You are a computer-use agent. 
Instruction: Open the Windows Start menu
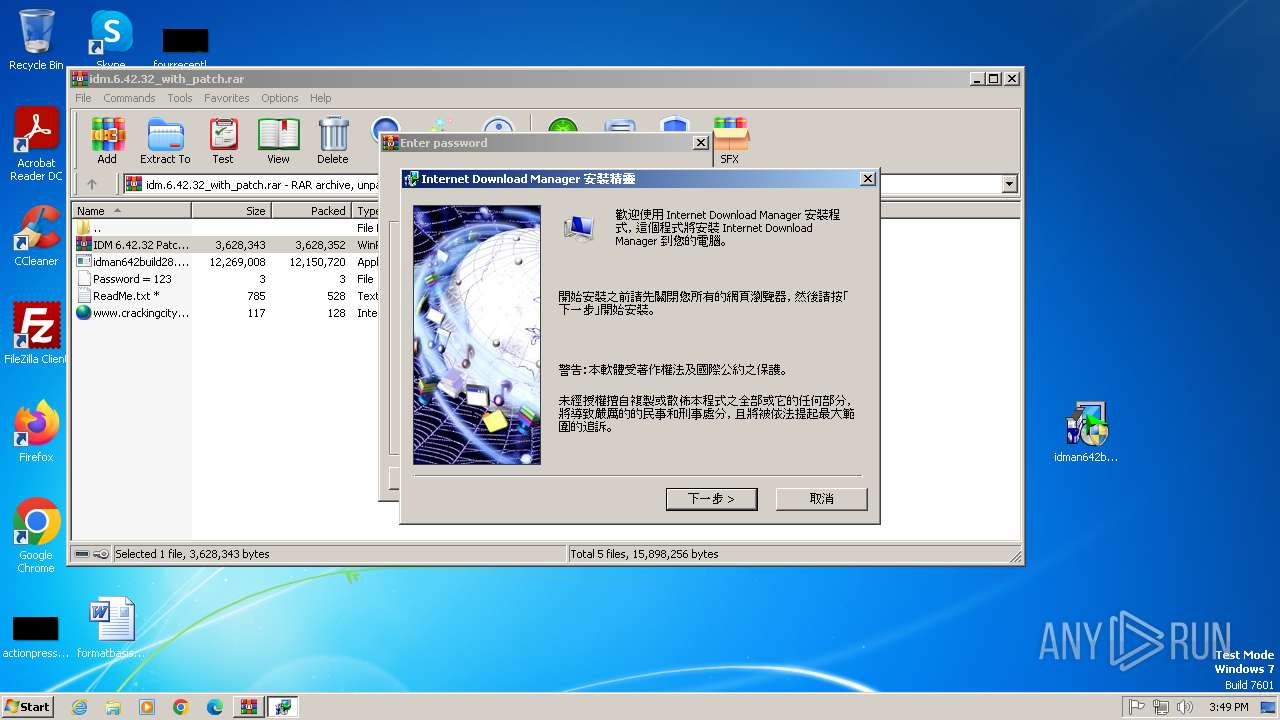pos(28,707)
